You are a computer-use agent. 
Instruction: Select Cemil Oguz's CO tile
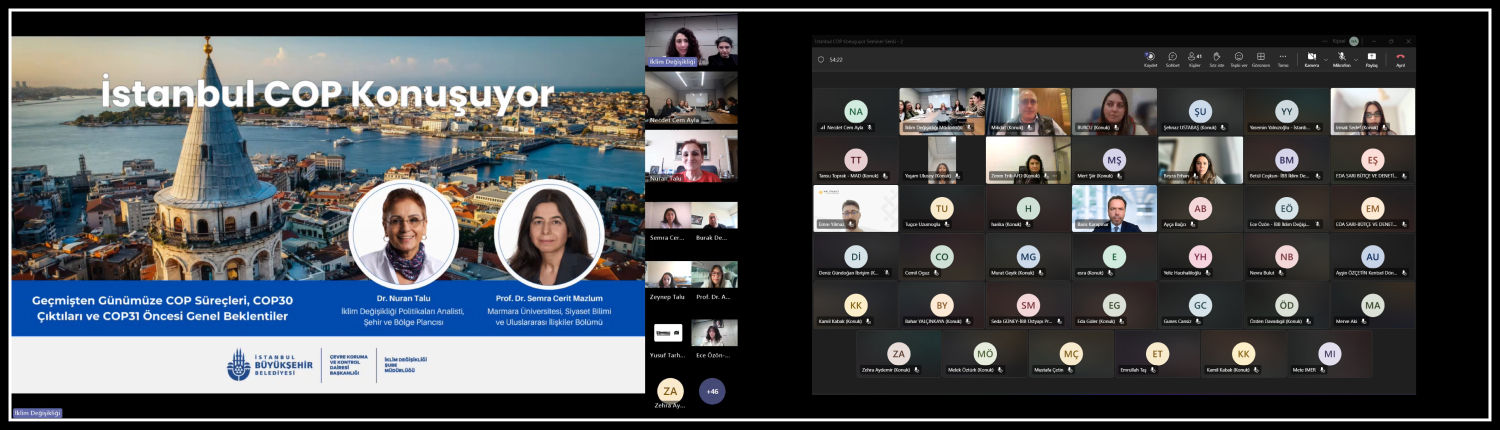click(941, 257)
